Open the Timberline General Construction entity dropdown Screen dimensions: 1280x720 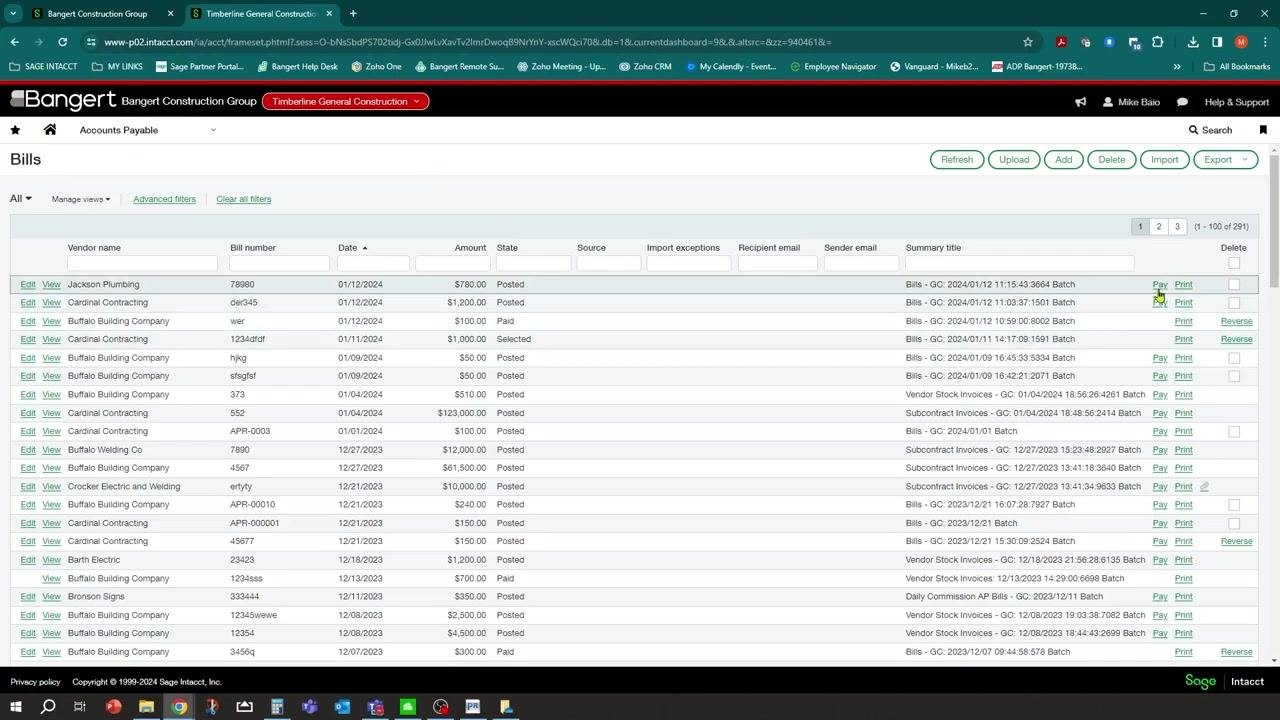tap(345, 101)
